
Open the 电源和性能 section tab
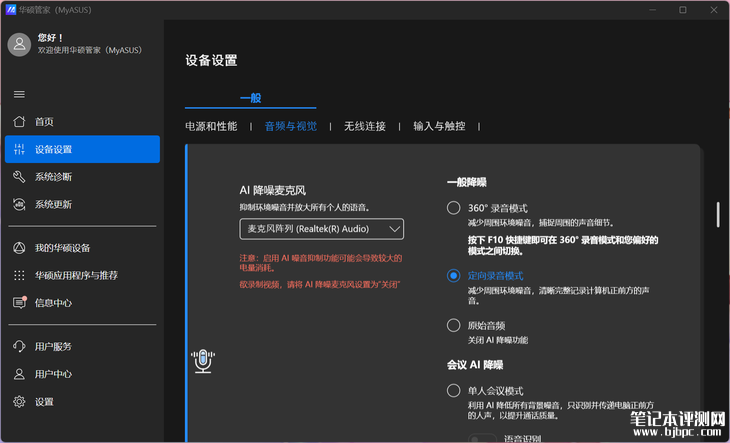coord(211,126)
